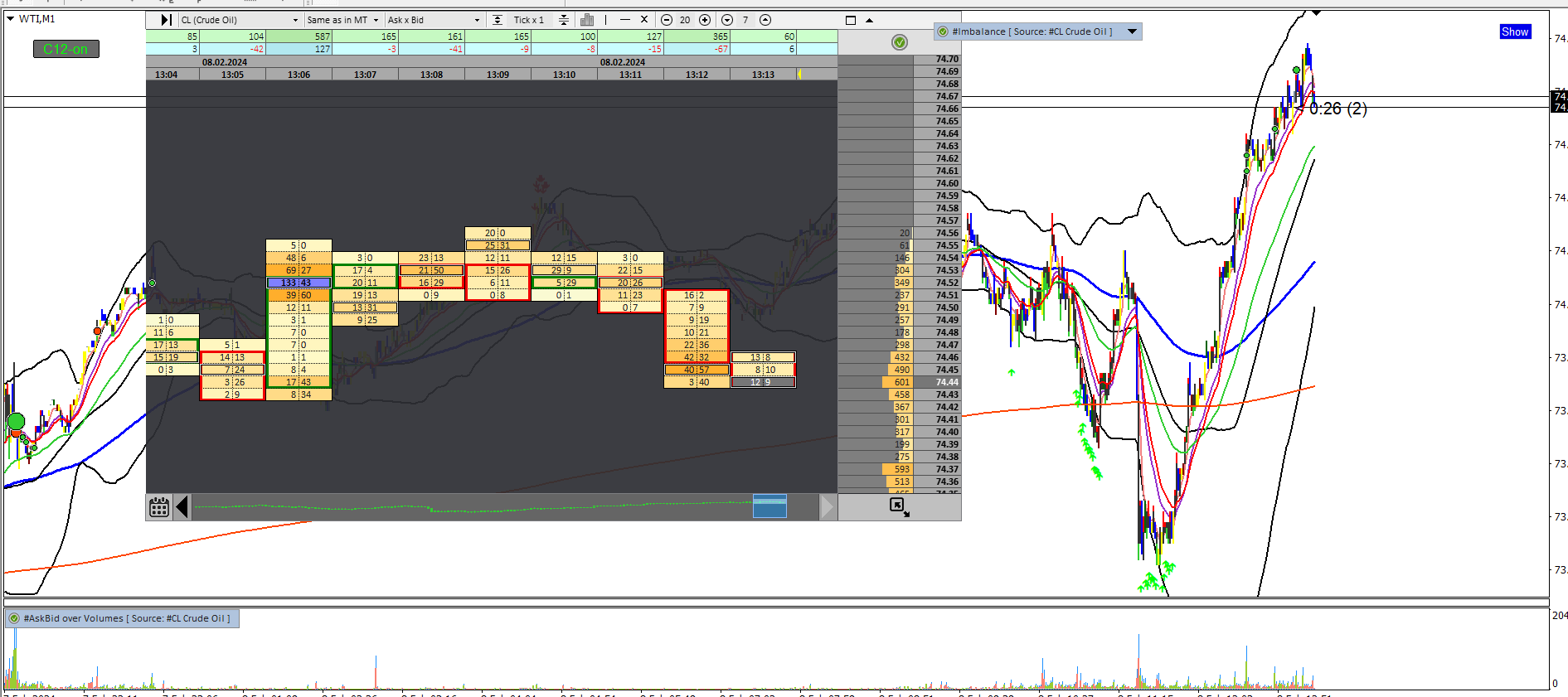Image resolution: width=1568 pixels, height=697 pixels.
Task: Open the WTI,M1 chart menu triangle
Action: [11, 18]
